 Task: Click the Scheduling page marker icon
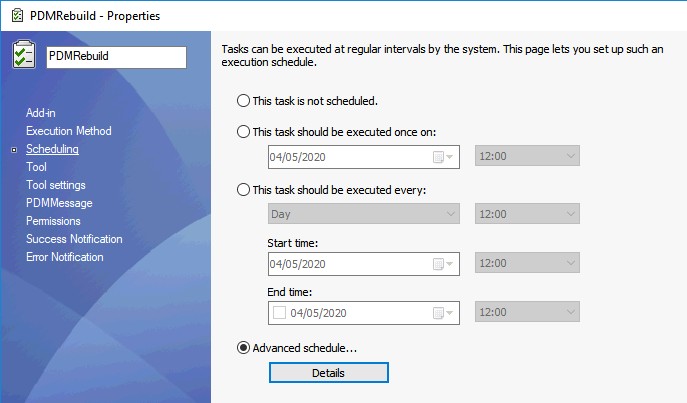point(13,150)
